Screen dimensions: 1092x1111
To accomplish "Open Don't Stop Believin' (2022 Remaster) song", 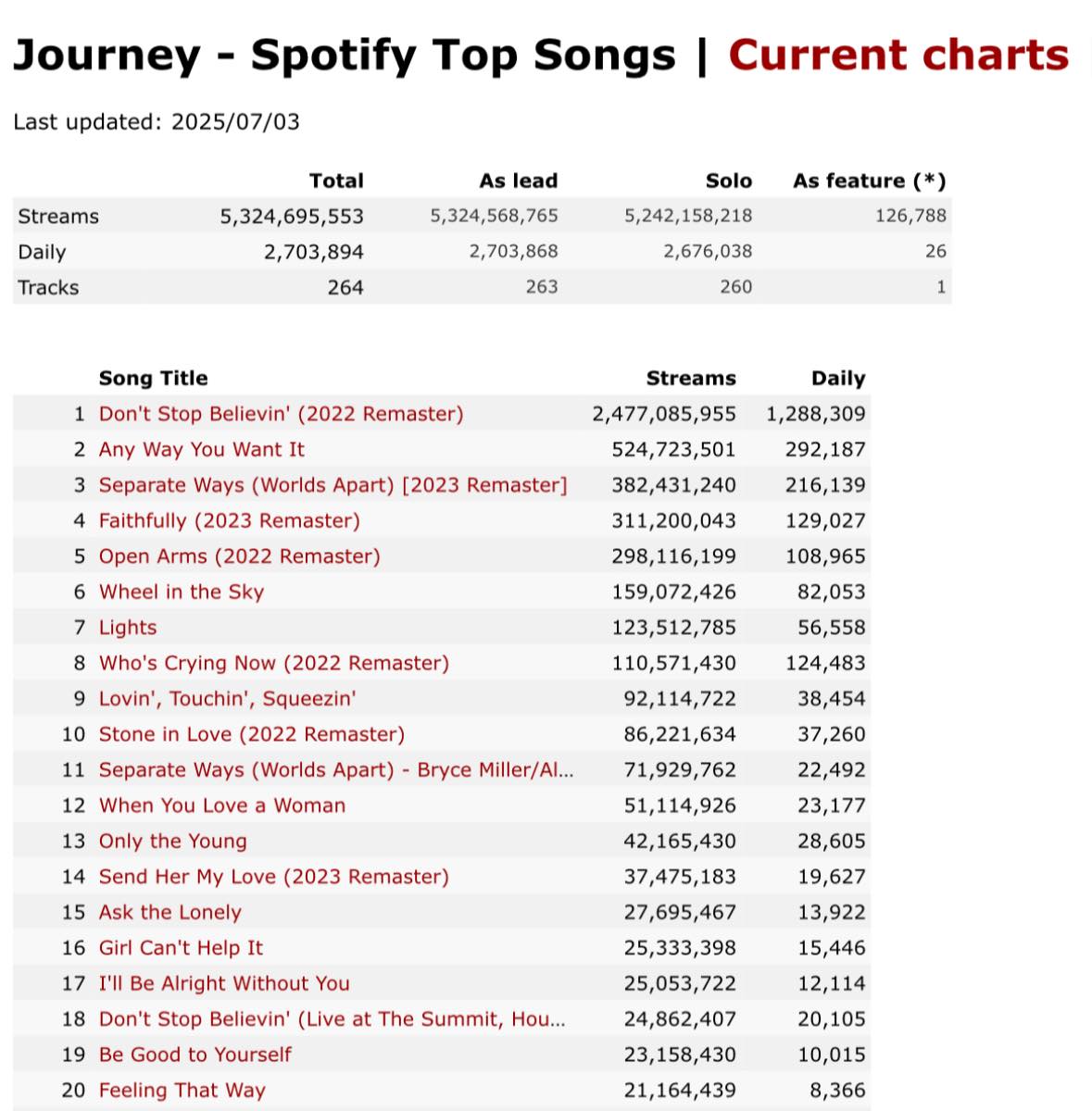I will pyautogui.click(x=282, y=414).
